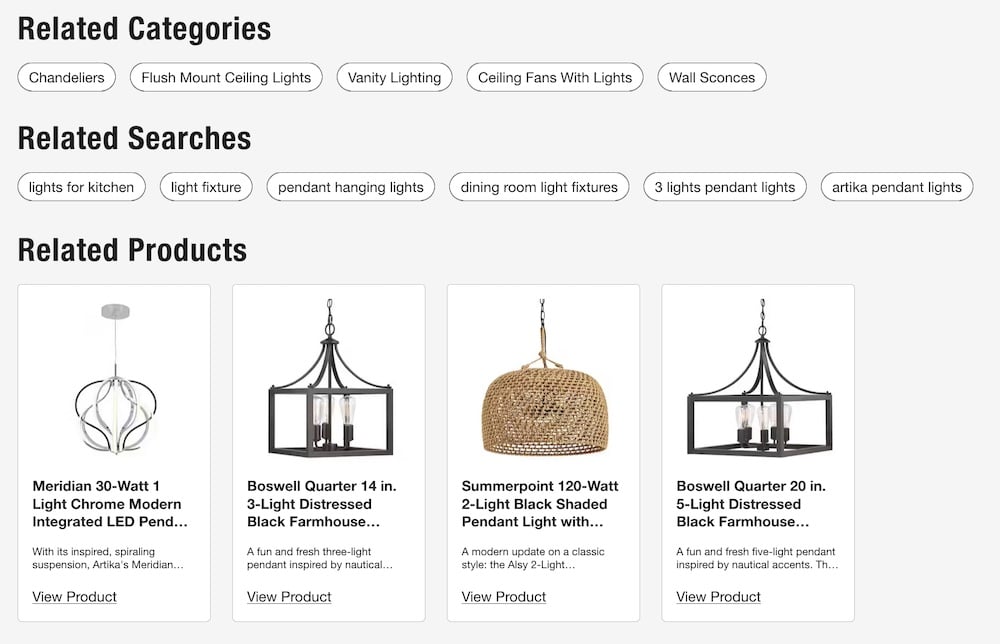The height and width of the screenshot is (644, 1000).
Task: Open Boswell Quarter 14 in. pendant image
Action: click(329, 379)
